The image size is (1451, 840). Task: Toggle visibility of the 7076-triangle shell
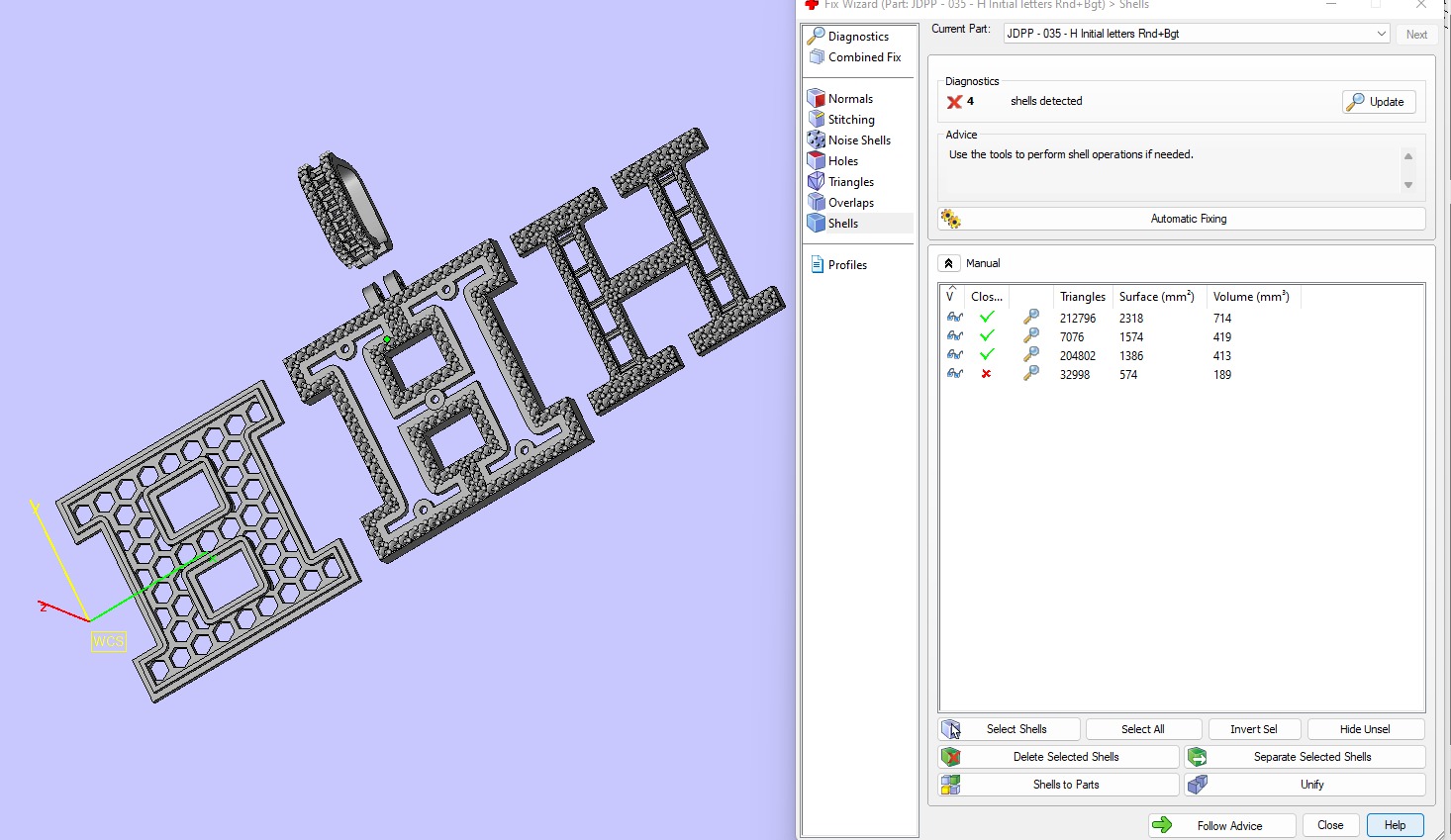click(954, 336)
